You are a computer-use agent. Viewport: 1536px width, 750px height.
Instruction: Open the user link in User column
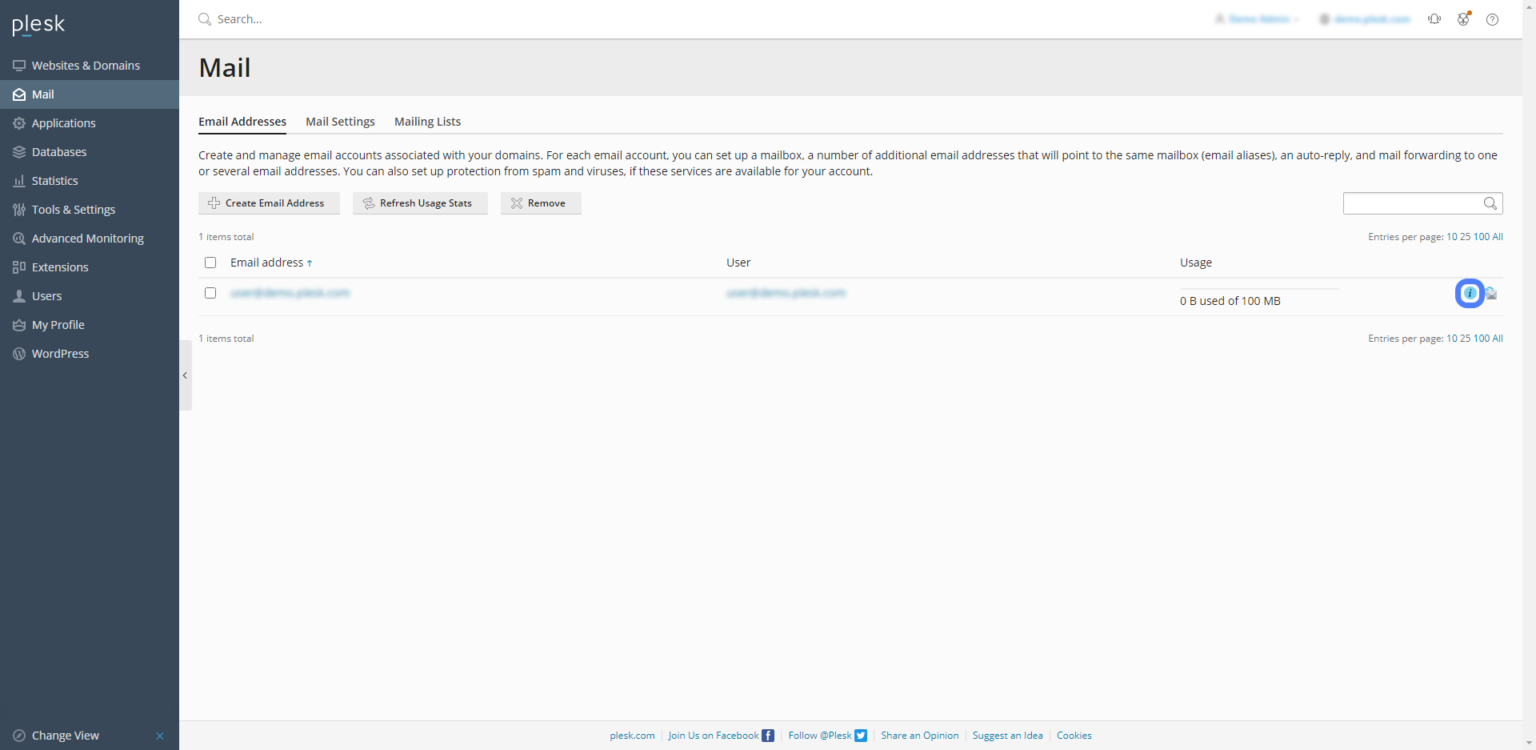click(786, 293)
